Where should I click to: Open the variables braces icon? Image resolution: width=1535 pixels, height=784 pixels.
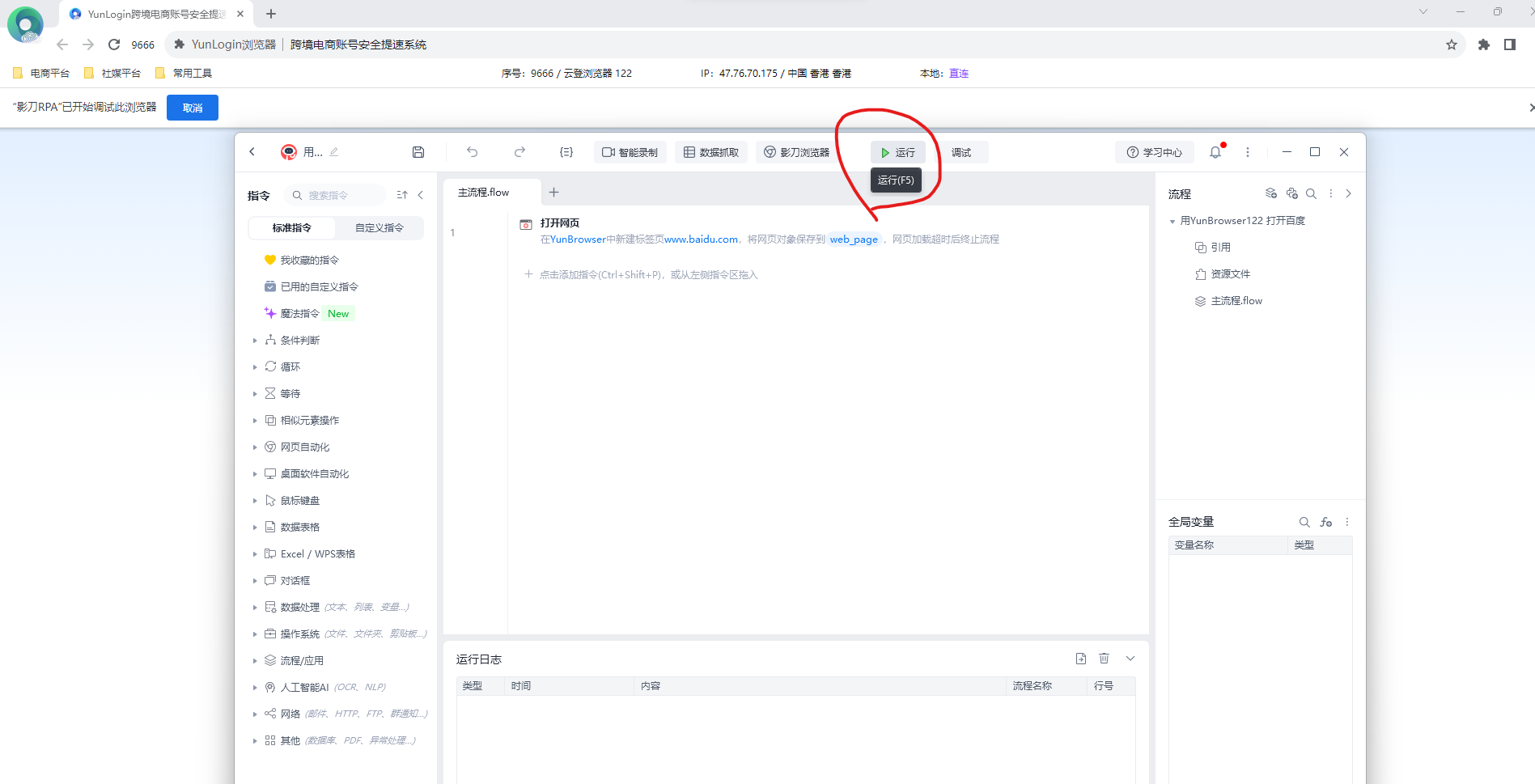(x=566, y=152)
